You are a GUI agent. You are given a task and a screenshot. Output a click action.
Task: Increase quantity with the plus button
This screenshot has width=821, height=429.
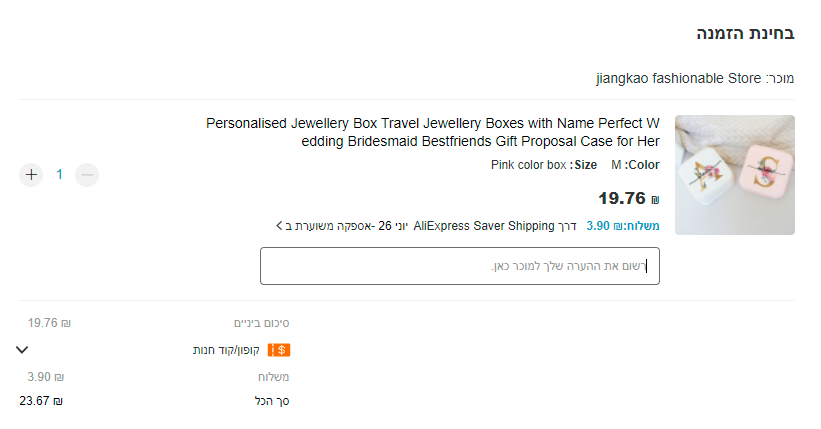(x=31, y=175)
